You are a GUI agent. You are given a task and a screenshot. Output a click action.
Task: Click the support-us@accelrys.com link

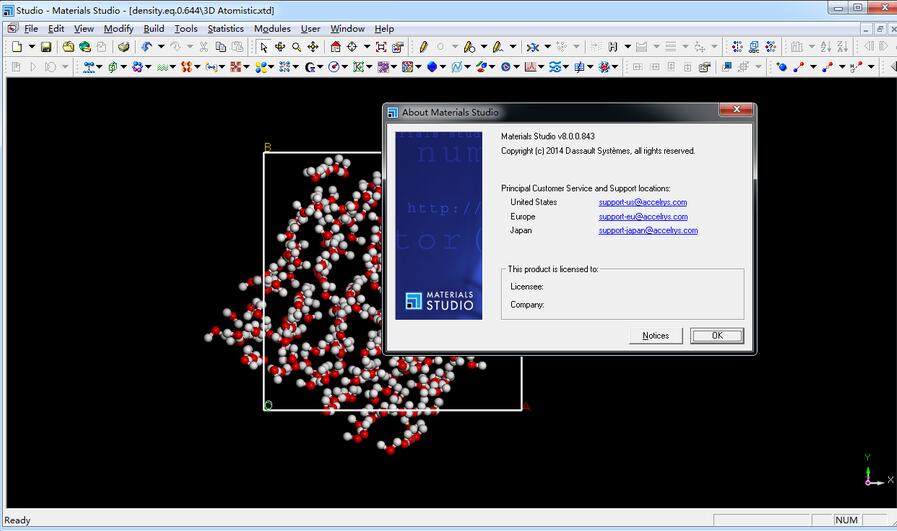click(642, 202)
